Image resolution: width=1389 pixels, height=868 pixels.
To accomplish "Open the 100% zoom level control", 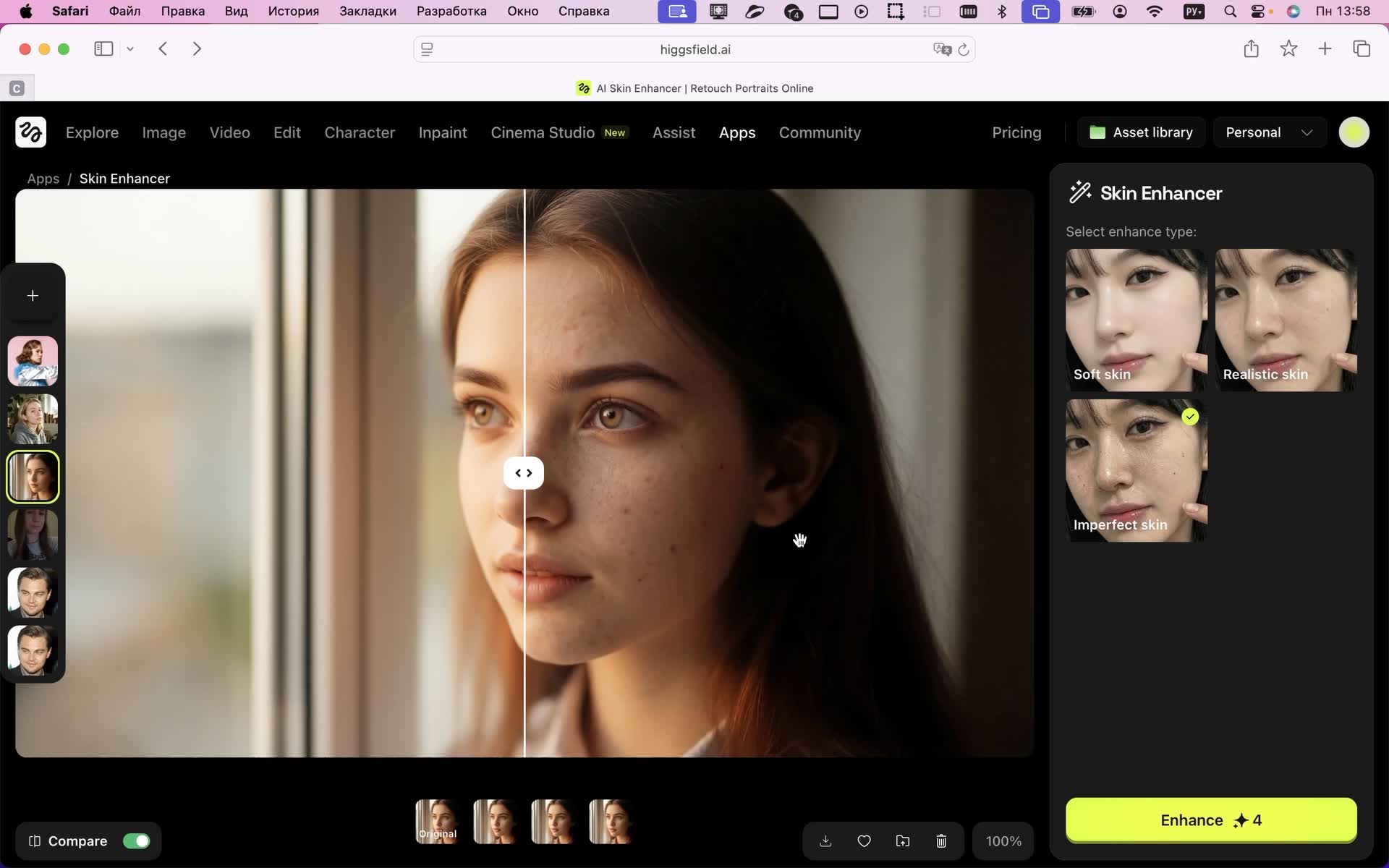I will tap(1003, 841).
